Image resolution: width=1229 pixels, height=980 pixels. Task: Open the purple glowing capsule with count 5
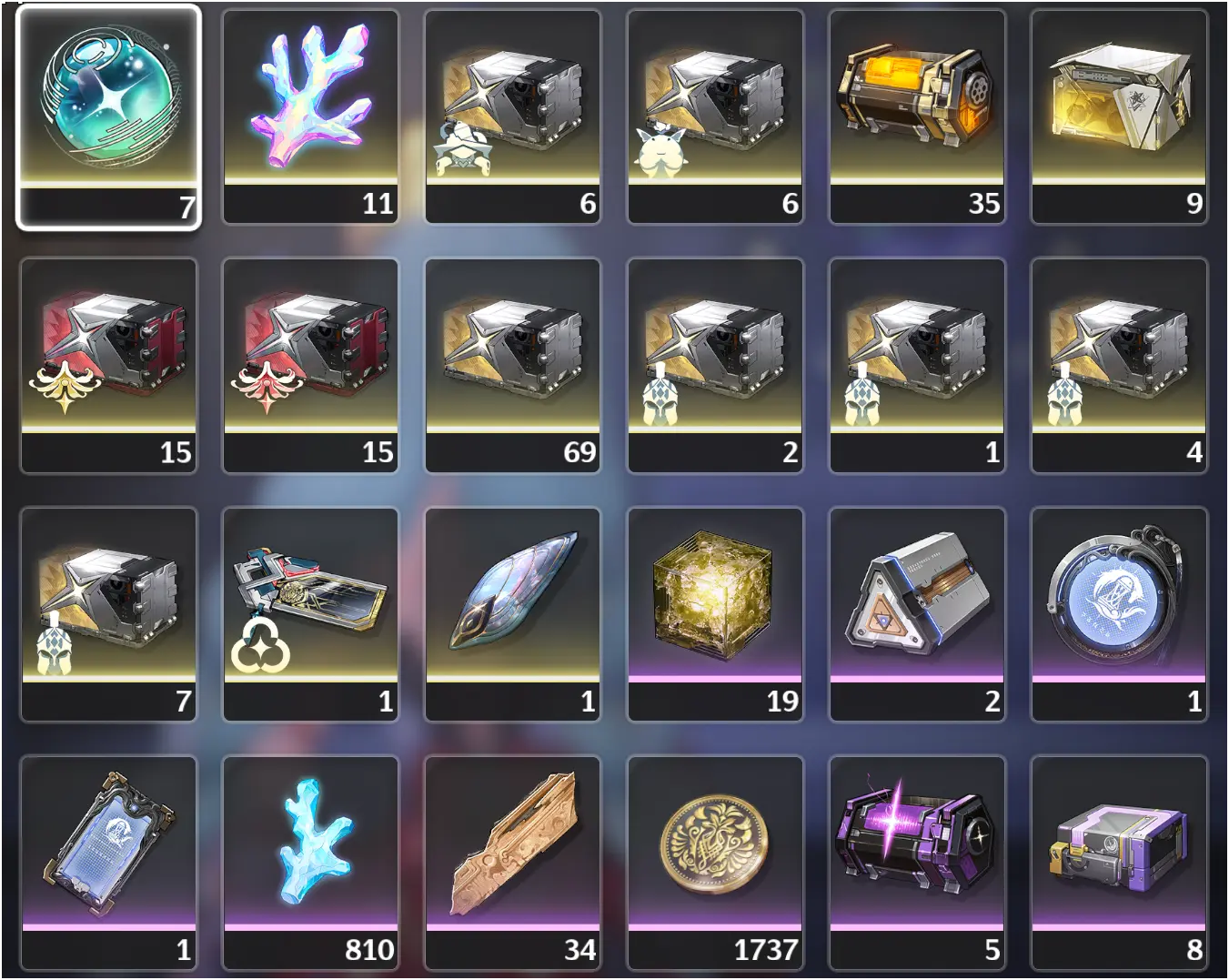pyautogui.click(x=917, y=863)
